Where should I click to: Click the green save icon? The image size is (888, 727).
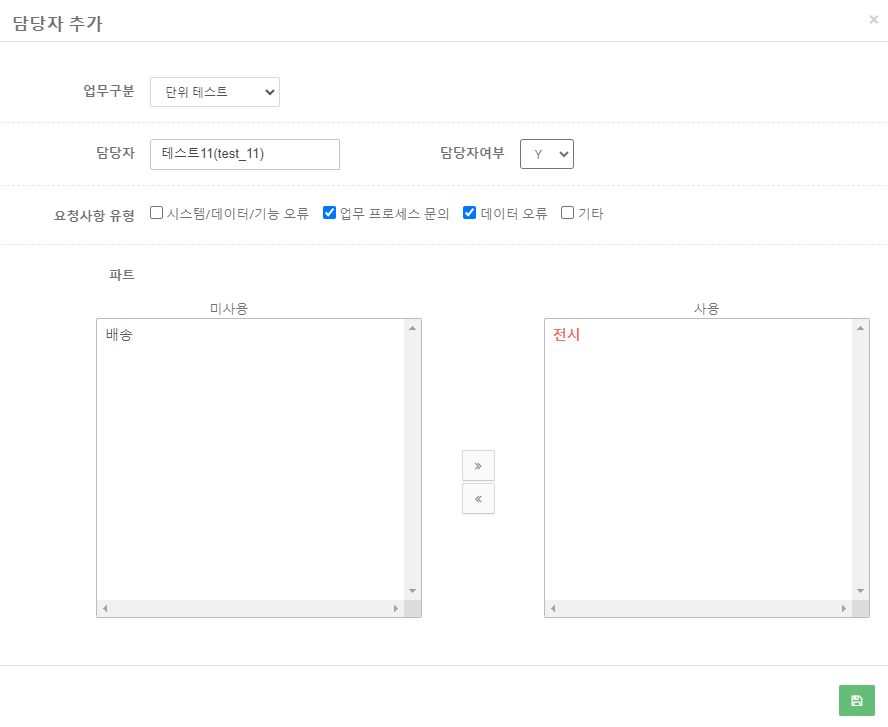click(x=856, y=701)
